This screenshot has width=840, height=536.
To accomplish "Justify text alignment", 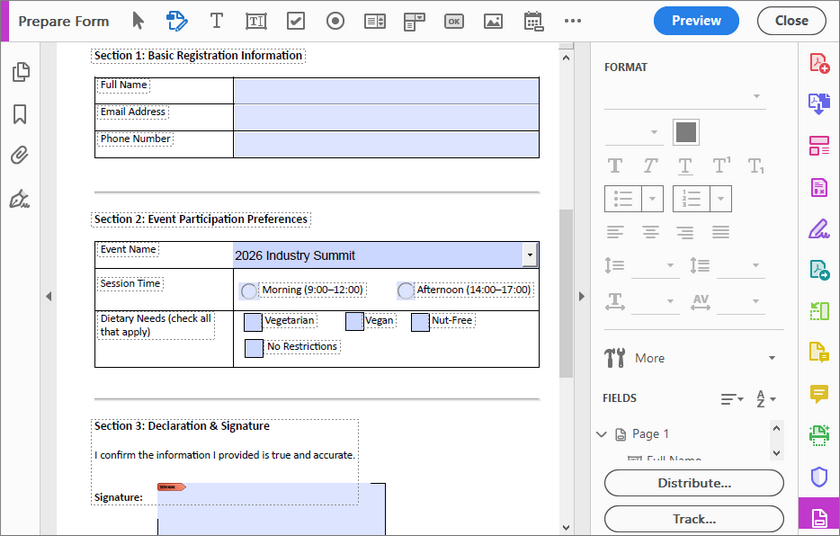I will pos(721,232).
